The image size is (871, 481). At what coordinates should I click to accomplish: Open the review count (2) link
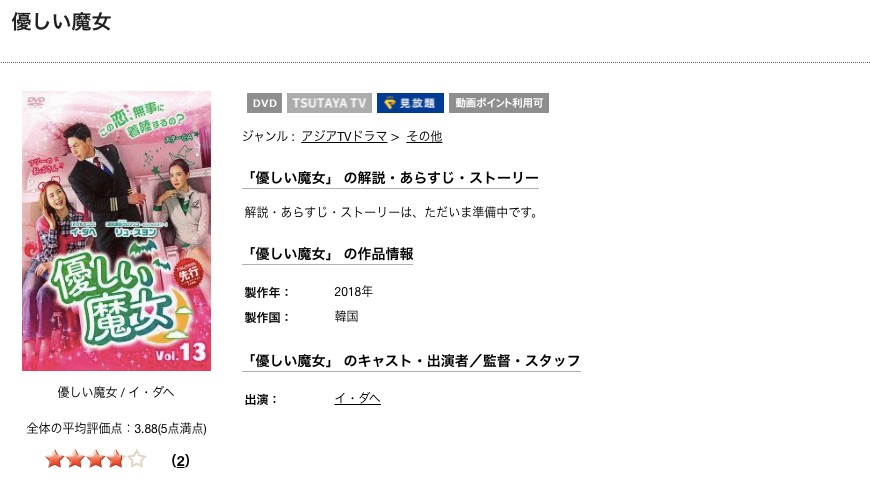pyautogui.click(x=180, y=460)
